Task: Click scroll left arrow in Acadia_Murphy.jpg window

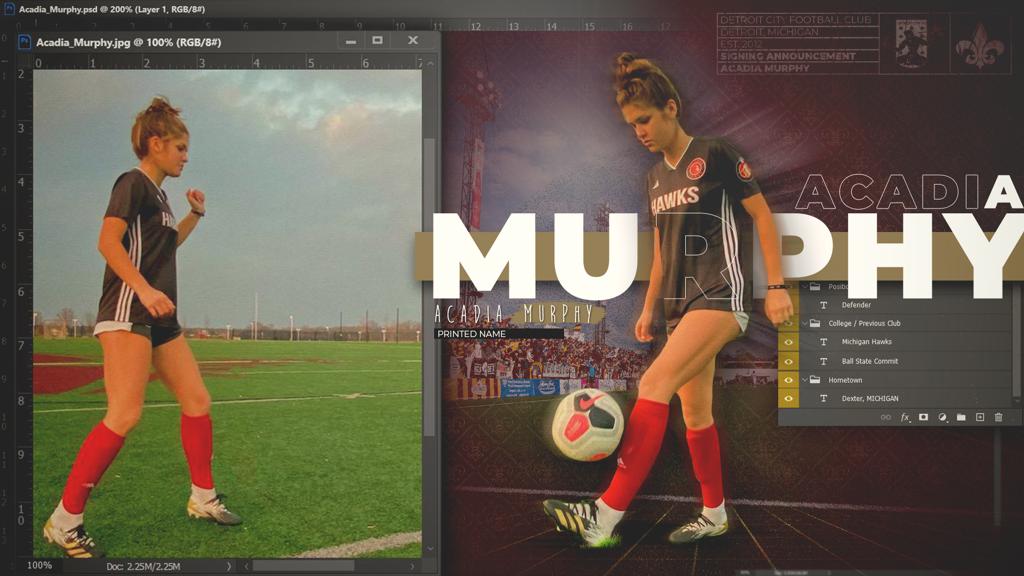Action: click(246, 566)
